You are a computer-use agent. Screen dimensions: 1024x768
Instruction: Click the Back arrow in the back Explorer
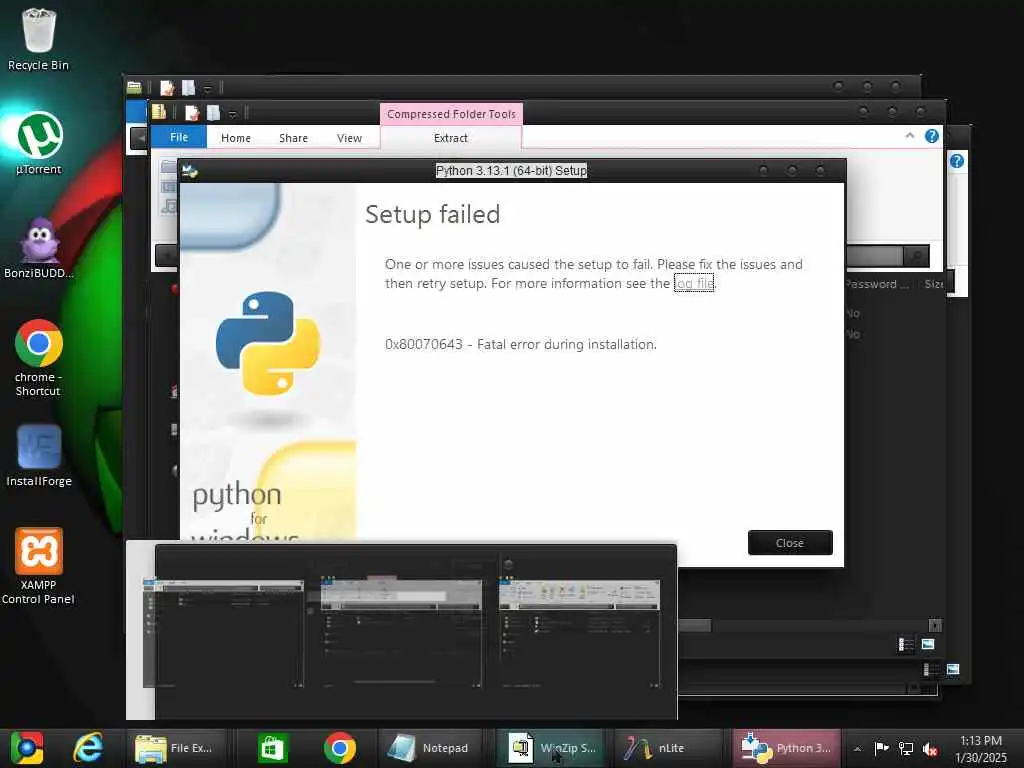[x=138, y=138]
